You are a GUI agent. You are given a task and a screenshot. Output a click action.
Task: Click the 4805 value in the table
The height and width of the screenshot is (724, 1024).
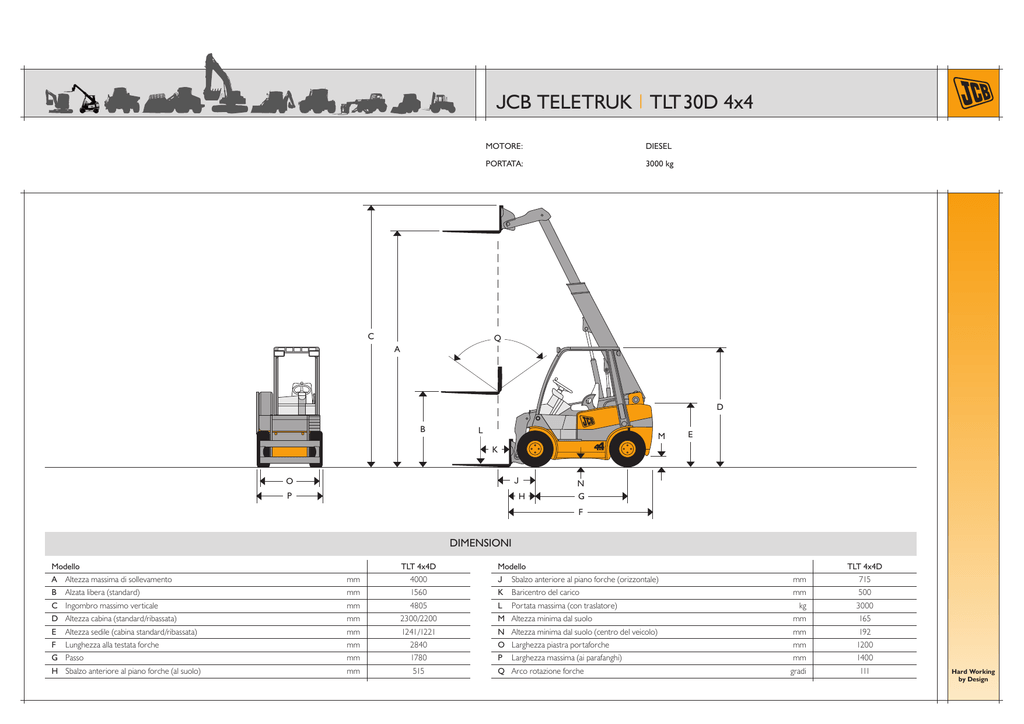pyautogui.click(x=419, y=606)
